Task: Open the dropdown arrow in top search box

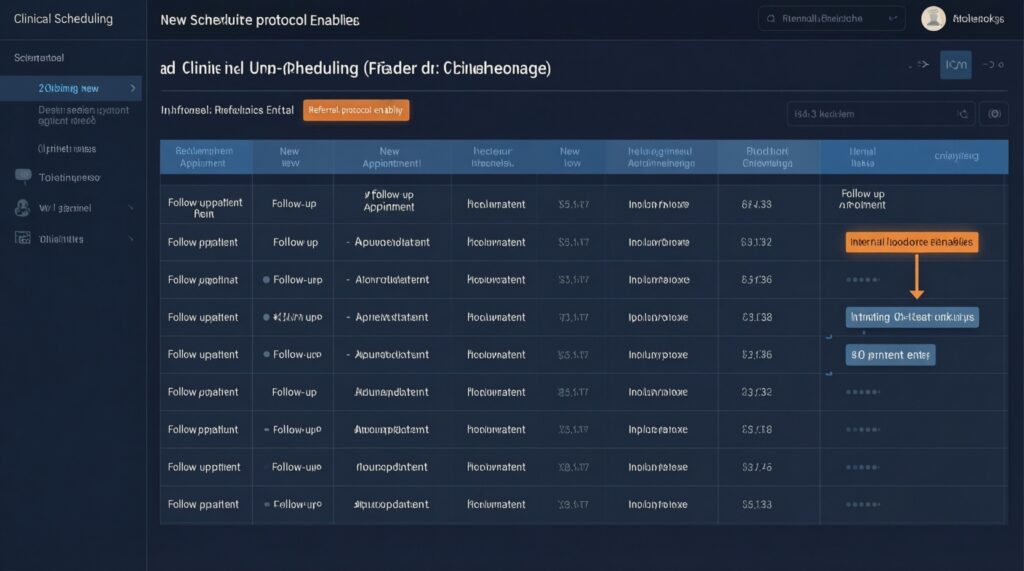Action: (x=892, y=18)
